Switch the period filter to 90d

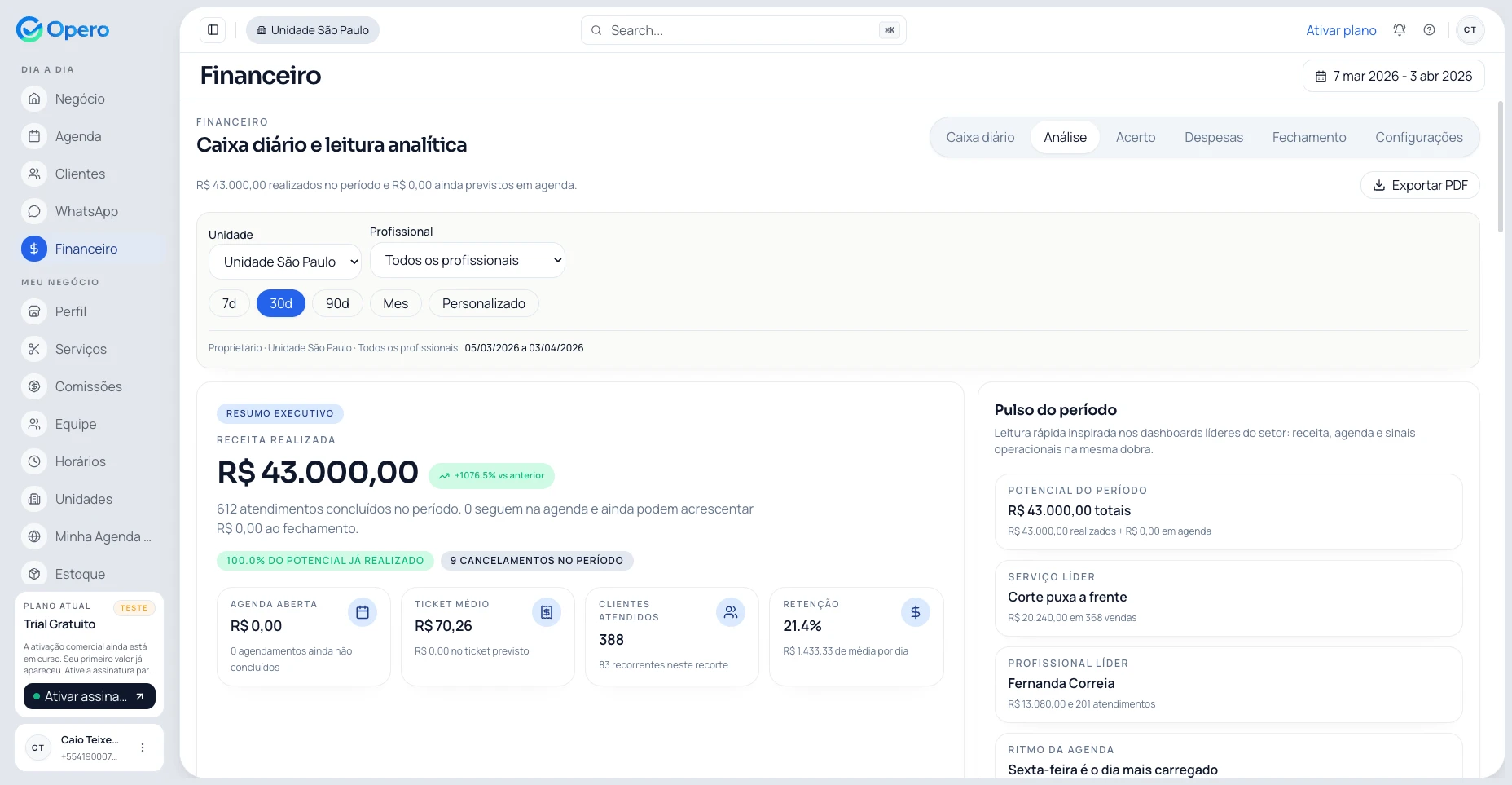[x=337, y=302]
